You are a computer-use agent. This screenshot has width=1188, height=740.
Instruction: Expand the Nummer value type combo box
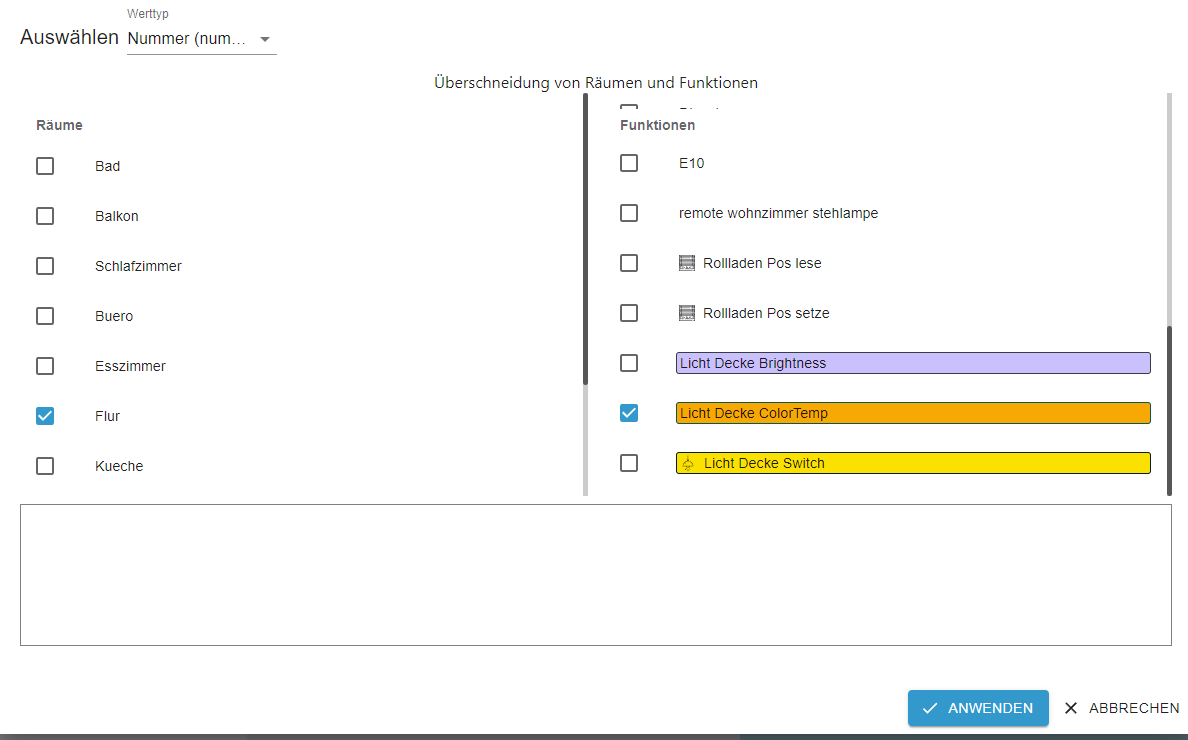(190, 39)
